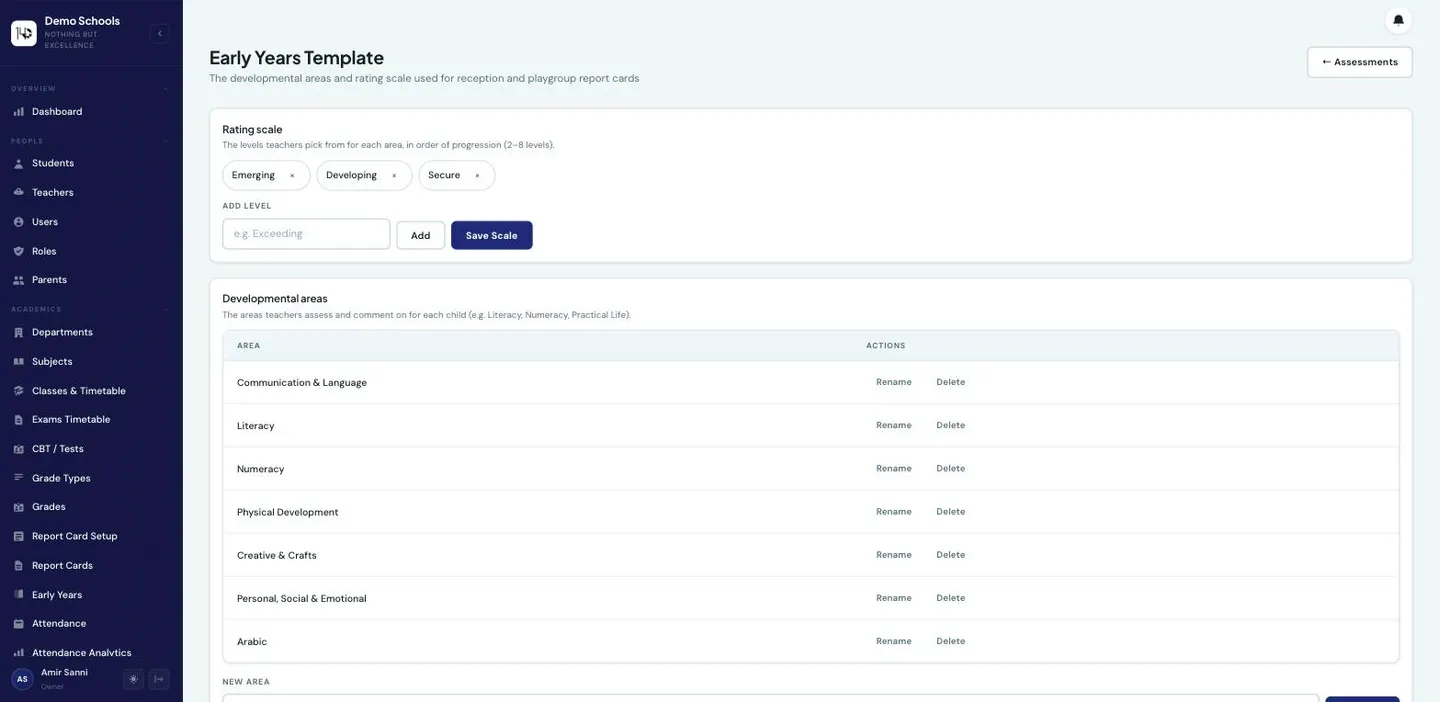Image resolution: width=1440 pixels, height=702 pixels.
Task: Click the Report Cards icon
Action: pos(18,566)
